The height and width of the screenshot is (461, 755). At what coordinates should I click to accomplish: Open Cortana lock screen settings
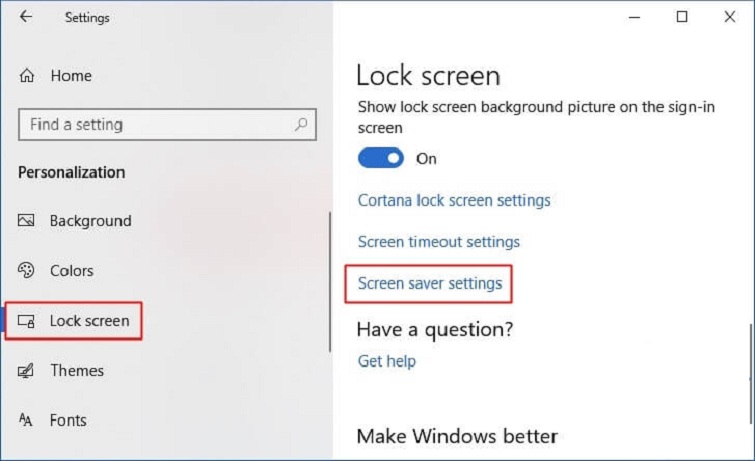[x=454, y=200]
